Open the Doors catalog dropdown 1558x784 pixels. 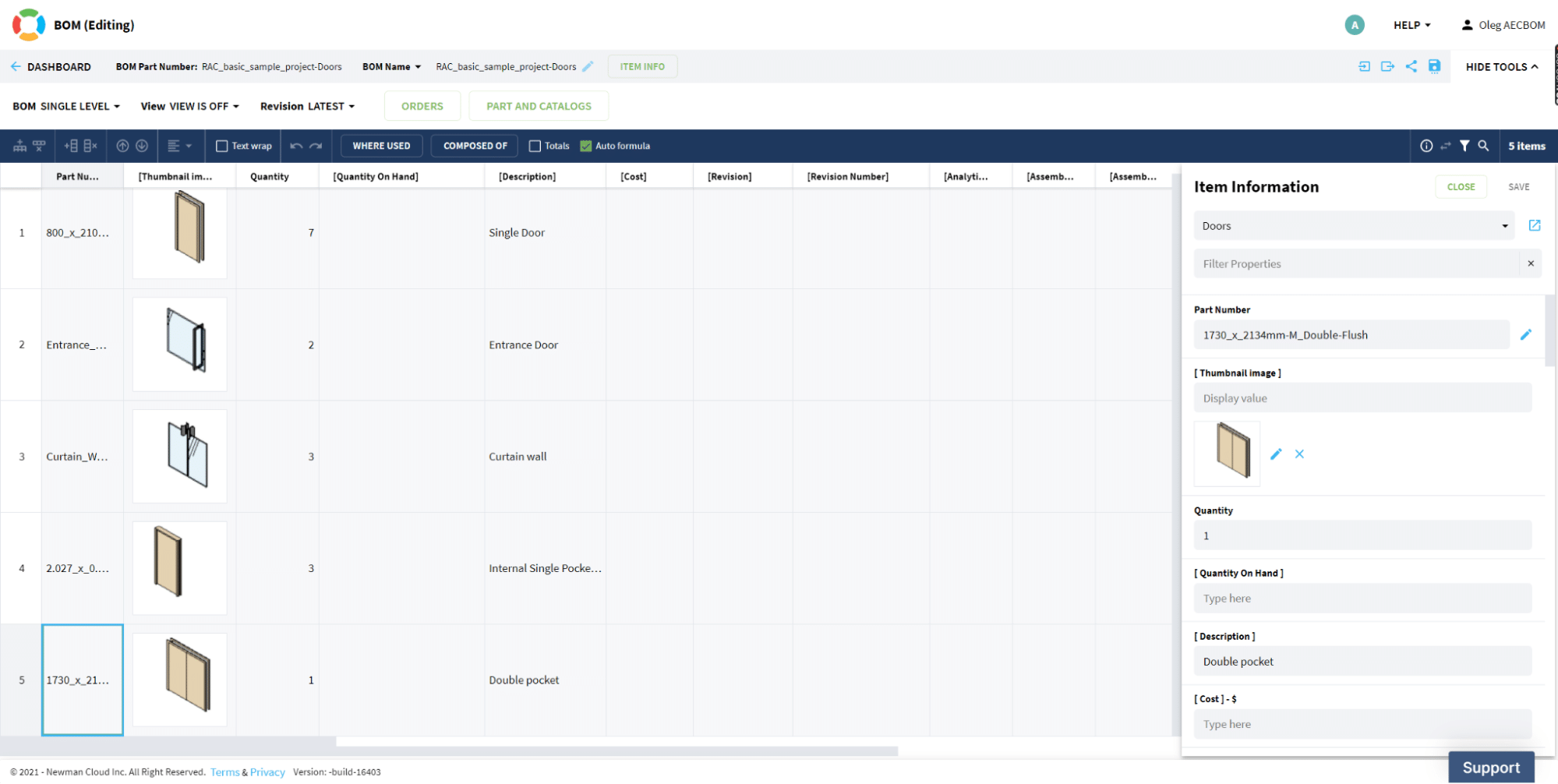(1354, 225)
